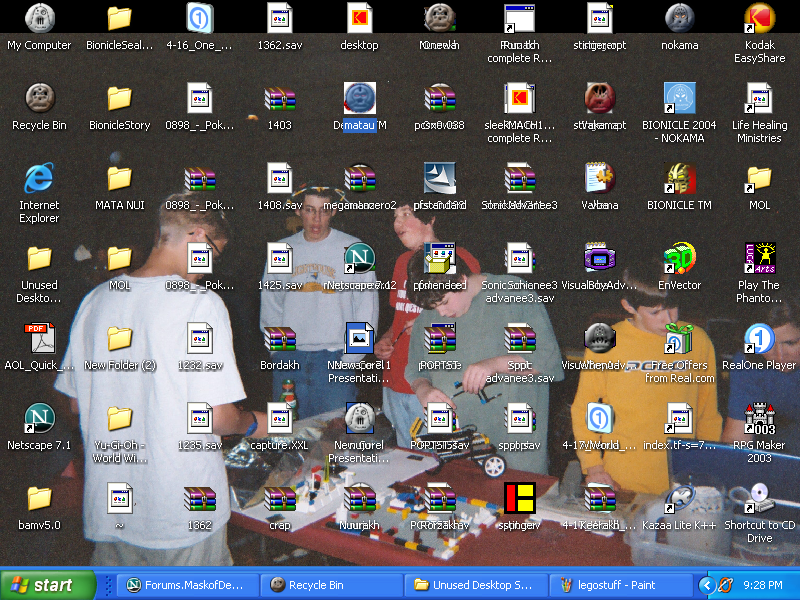Open the 1403 WinRAR archive
Screen dimensions: 800x600
(279, 102)
